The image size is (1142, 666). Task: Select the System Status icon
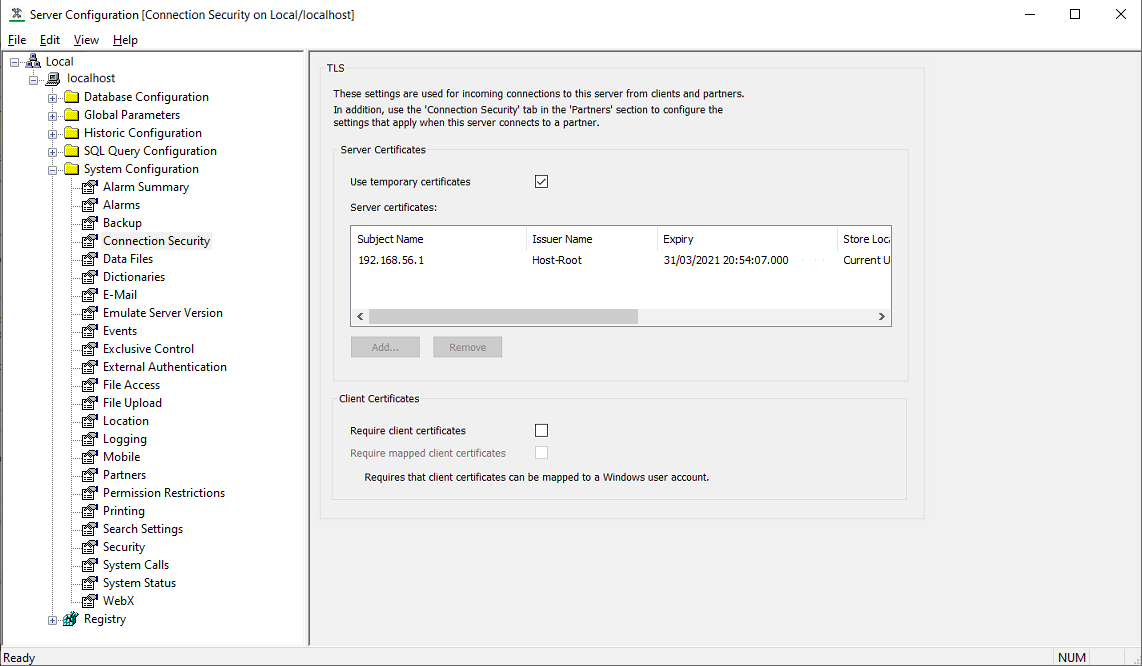pos(87,582)
